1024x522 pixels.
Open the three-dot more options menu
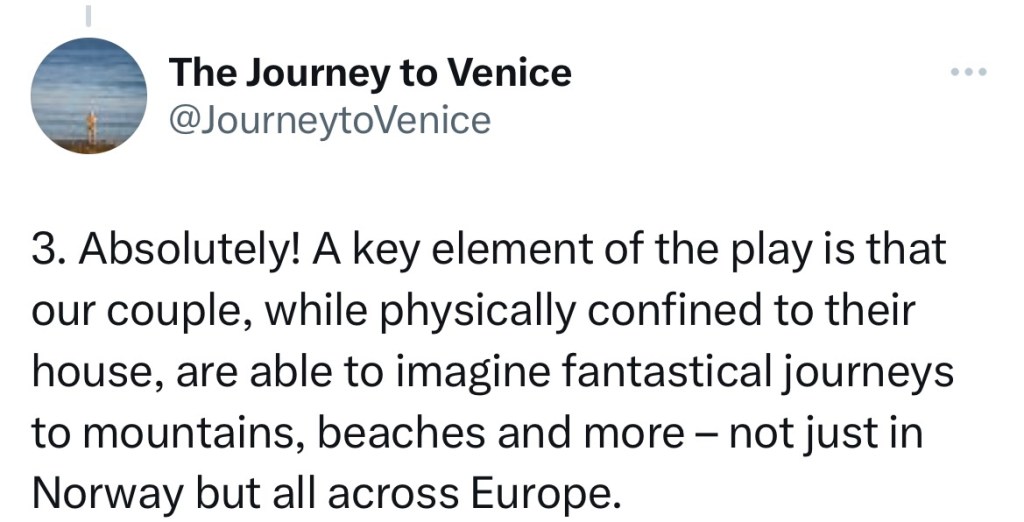point(967,74)
